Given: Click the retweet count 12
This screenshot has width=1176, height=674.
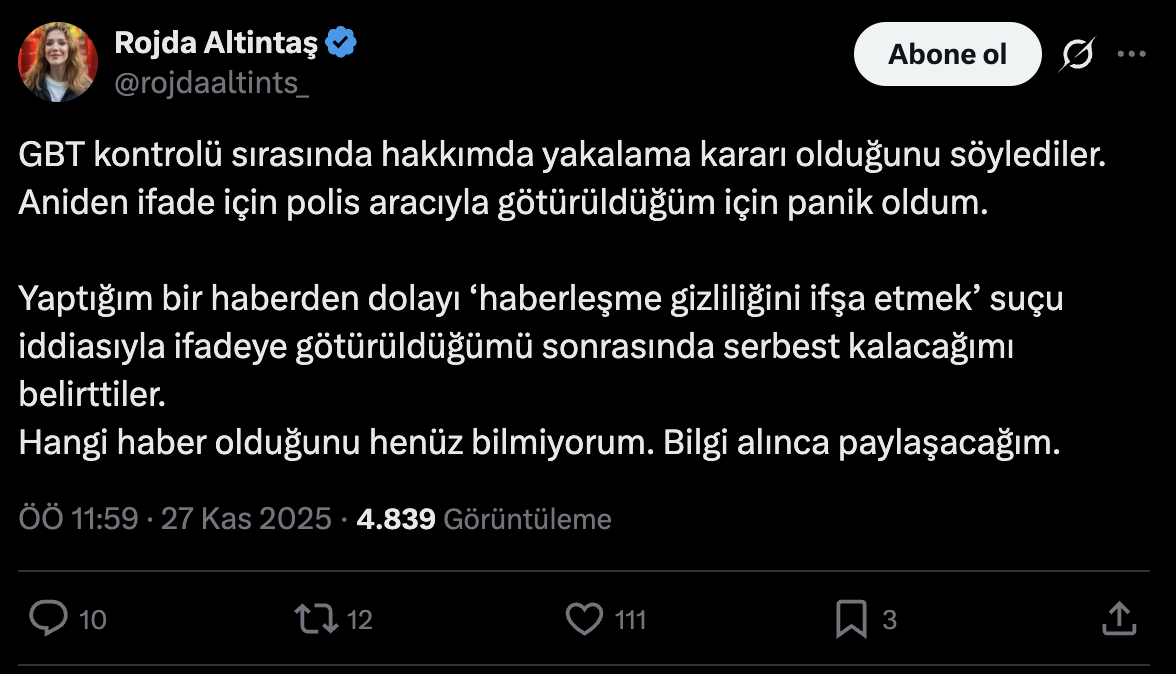Looking at the screenshot, I should pos(359,619).
